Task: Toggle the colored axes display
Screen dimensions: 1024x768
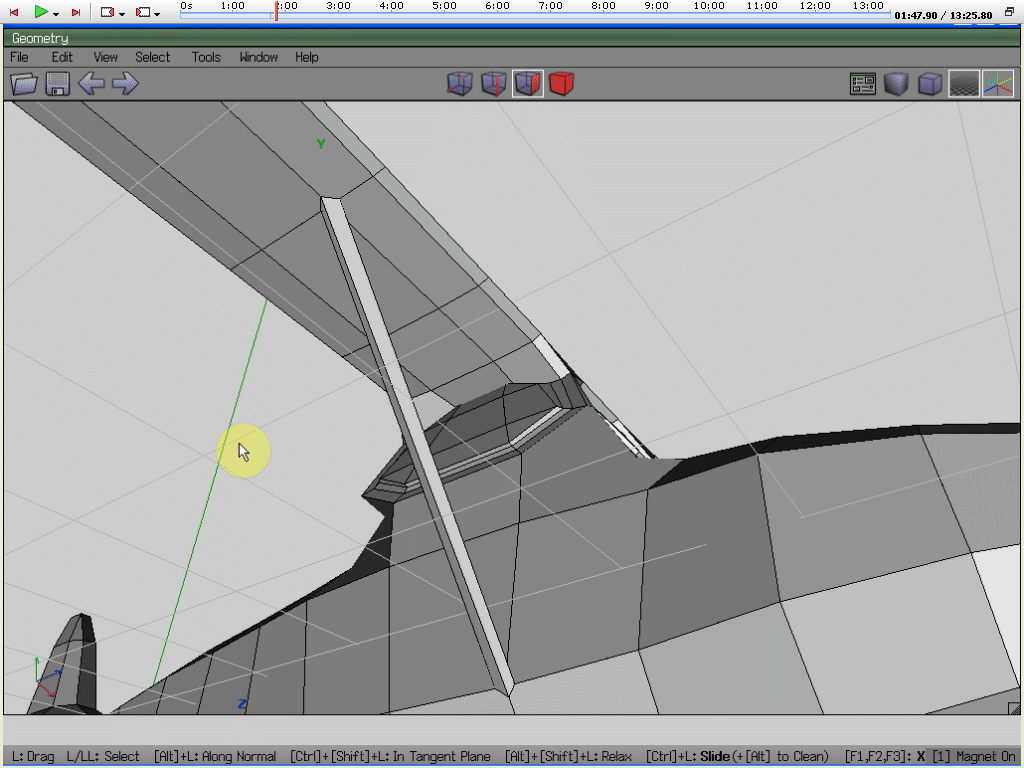Action: (x=997, y=84)
